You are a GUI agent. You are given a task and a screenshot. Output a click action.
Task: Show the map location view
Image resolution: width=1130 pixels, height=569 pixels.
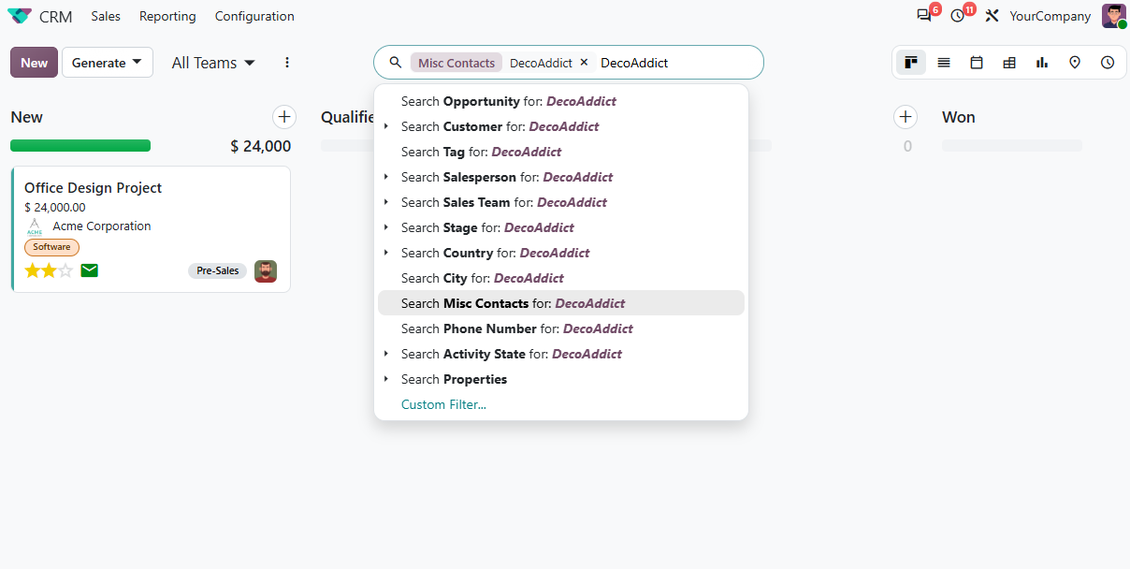click(x=1075, y=63)
